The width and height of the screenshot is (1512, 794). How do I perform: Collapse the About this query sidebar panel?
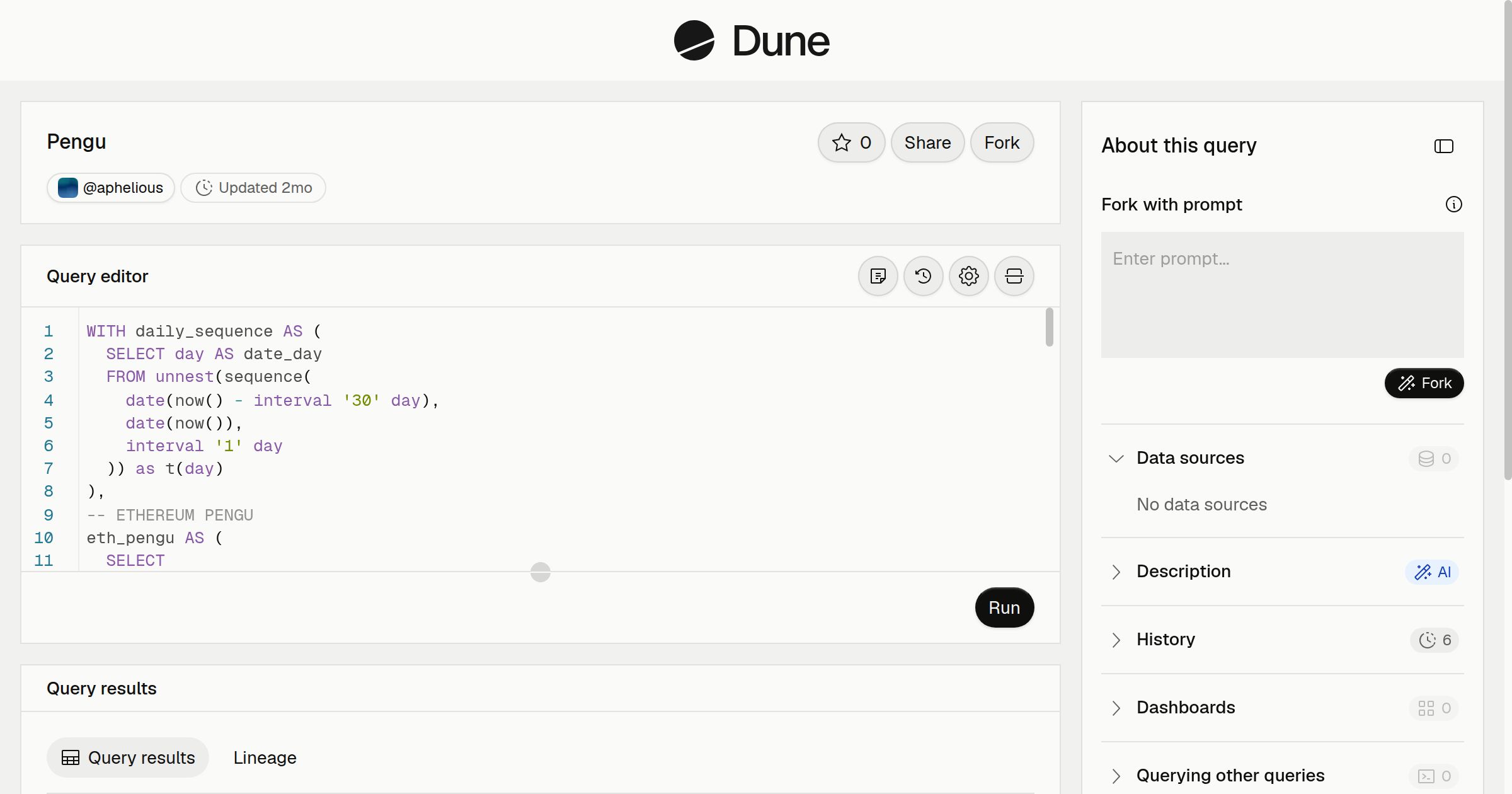pos(1444,146)
